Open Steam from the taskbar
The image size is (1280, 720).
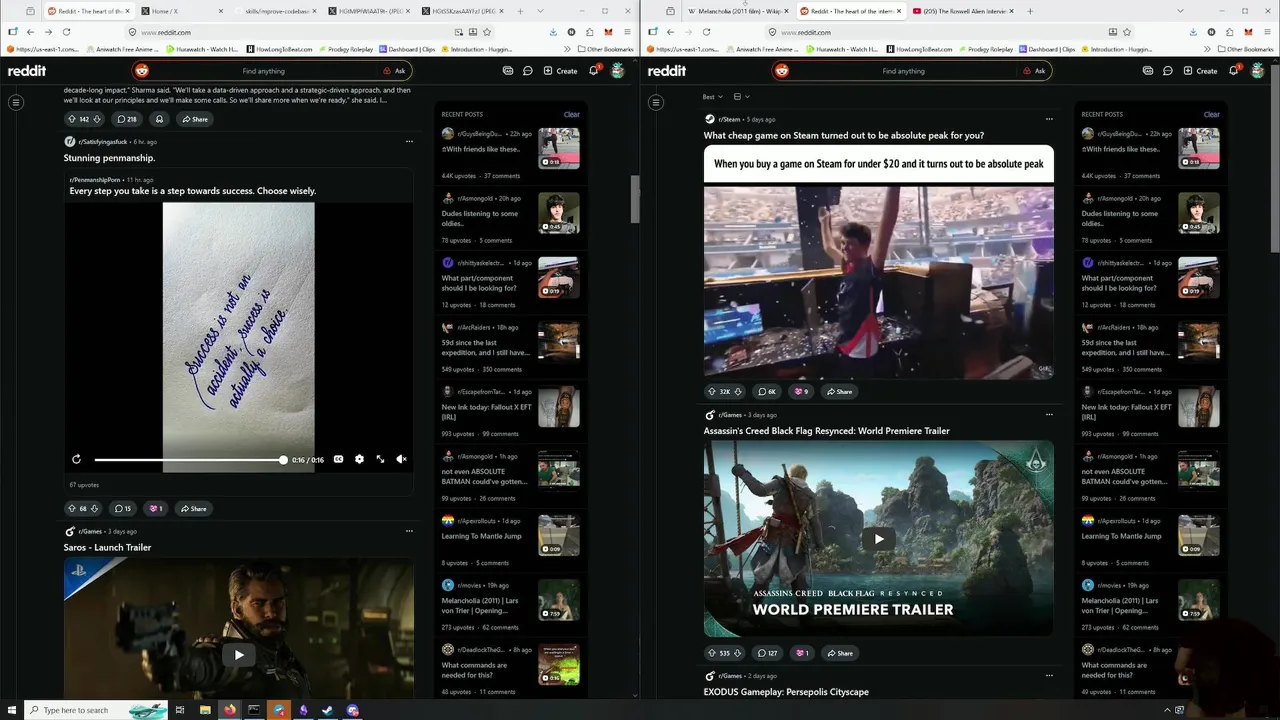[328, 710]
